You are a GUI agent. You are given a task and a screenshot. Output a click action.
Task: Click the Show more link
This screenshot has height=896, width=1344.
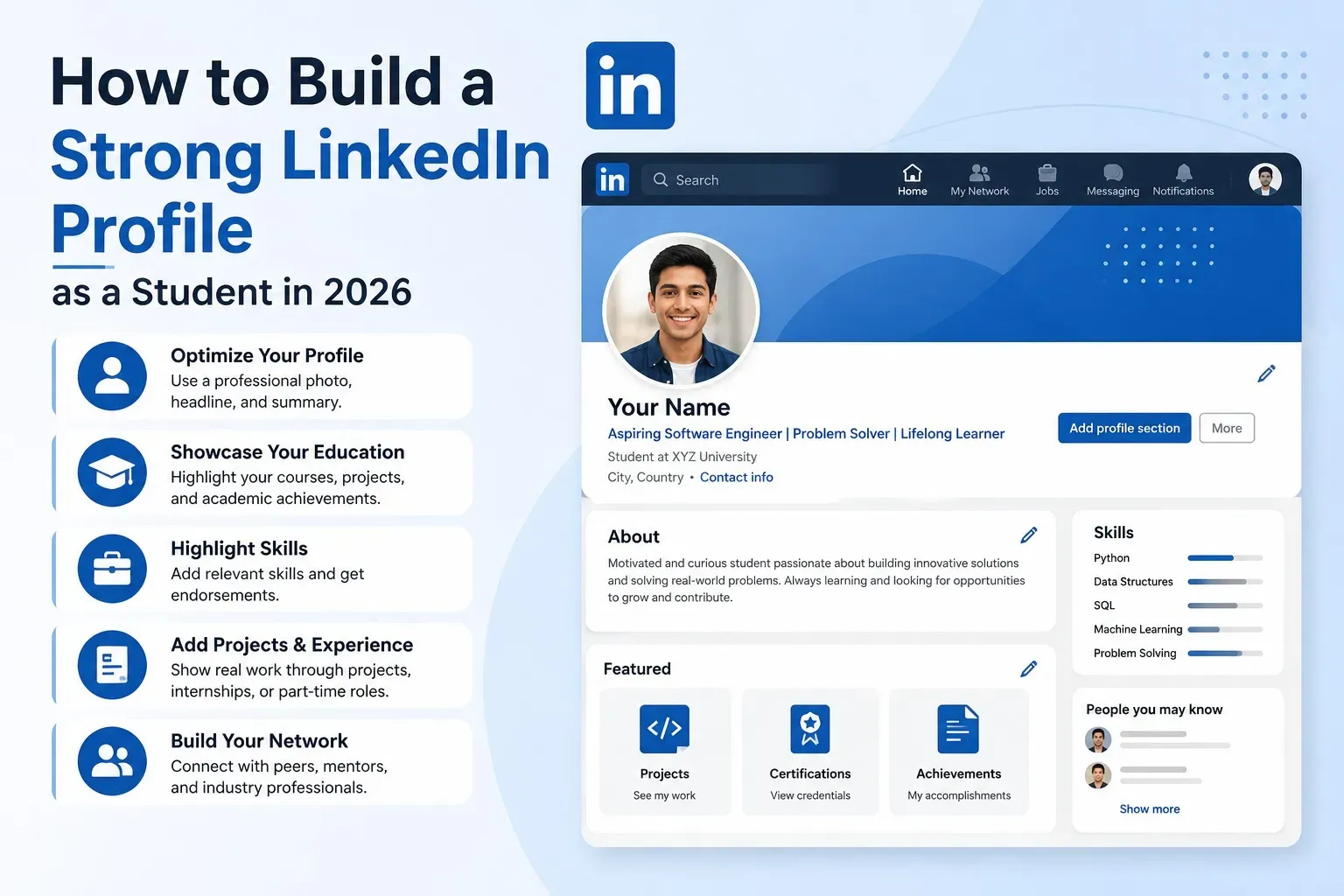[x=1150, y=809]
